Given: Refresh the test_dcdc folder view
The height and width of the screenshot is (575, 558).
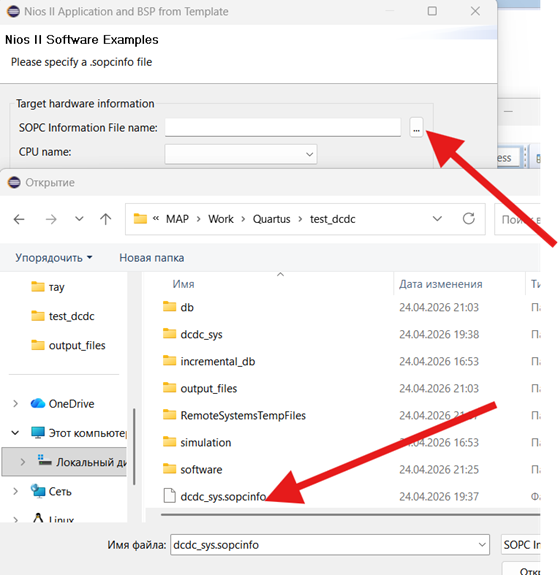Looking at the screenshot, I should [469, 219].
